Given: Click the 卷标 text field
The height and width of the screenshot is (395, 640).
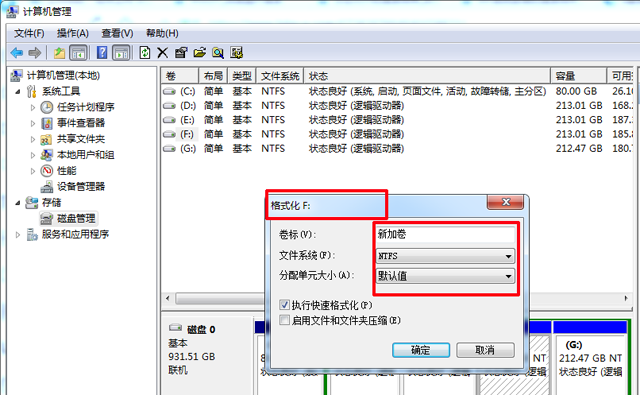Looking at the screenshot, I should 445,234.
